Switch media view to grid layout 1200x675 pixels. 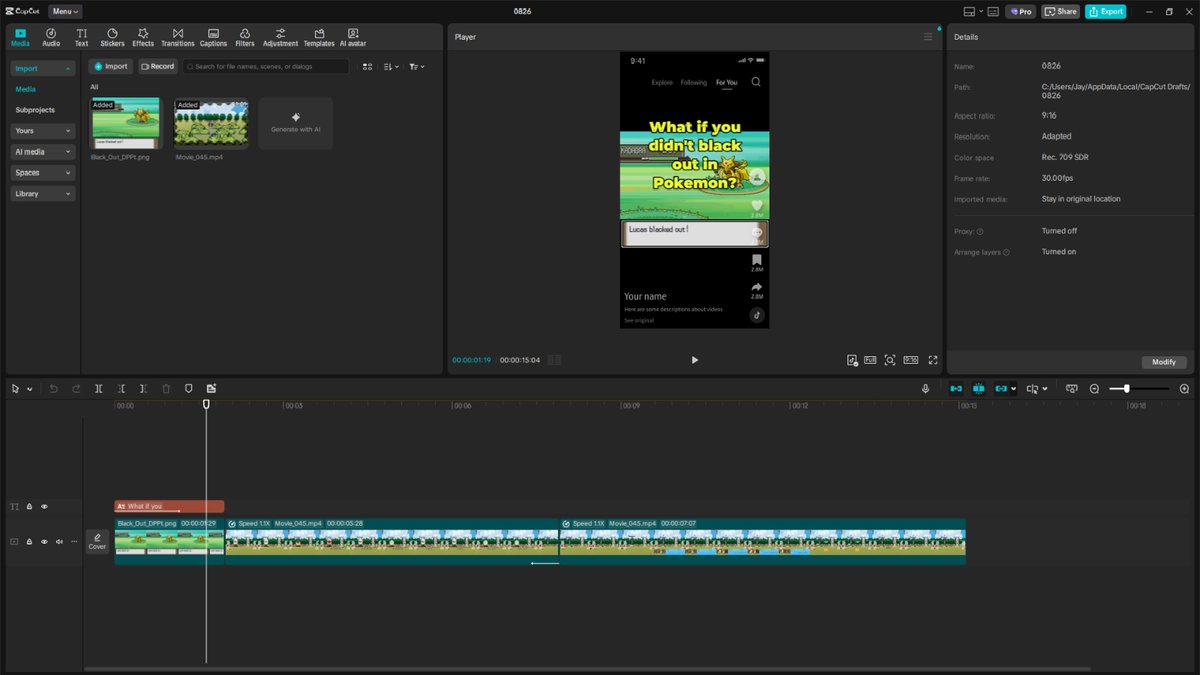tap(368, 66)
